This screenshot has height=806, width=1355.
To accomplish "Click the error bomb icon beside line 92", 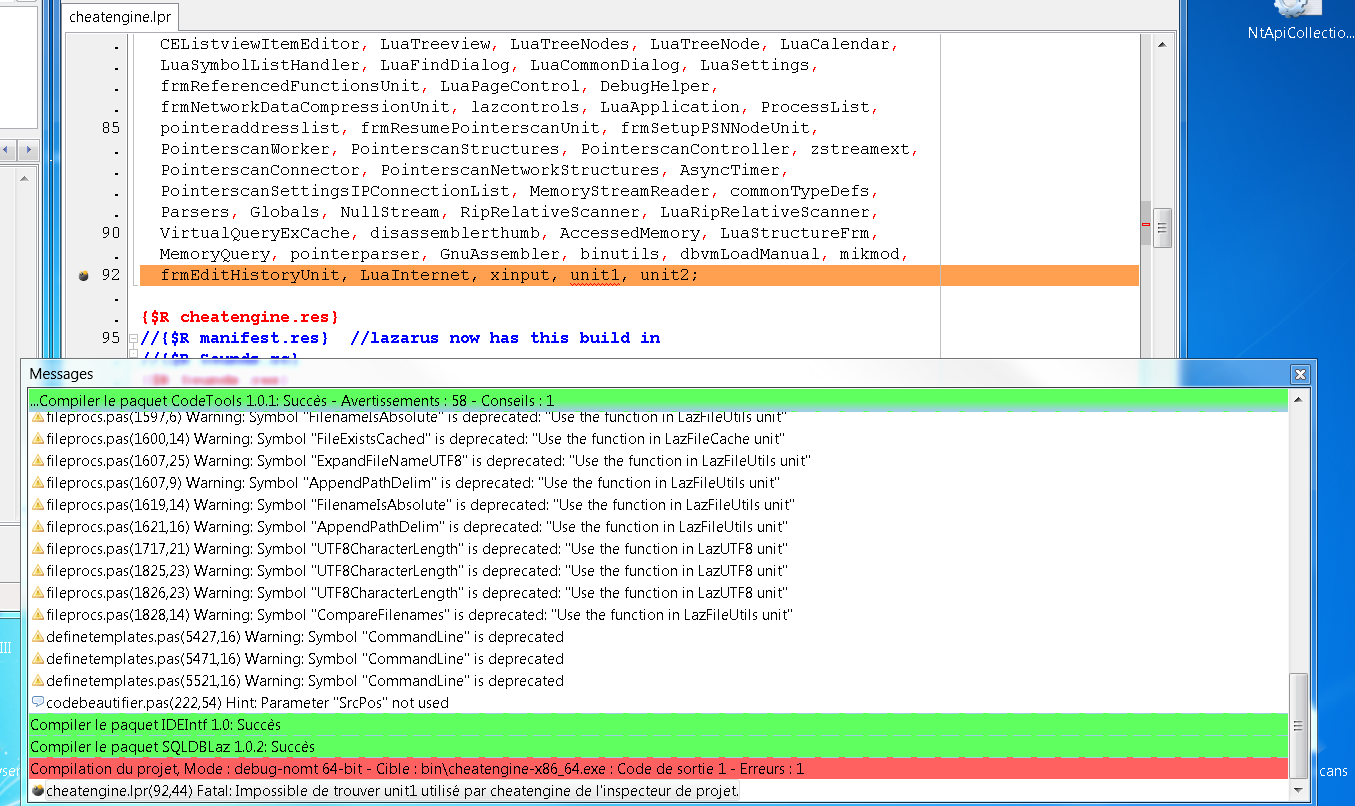I will [x=85, y=275].
